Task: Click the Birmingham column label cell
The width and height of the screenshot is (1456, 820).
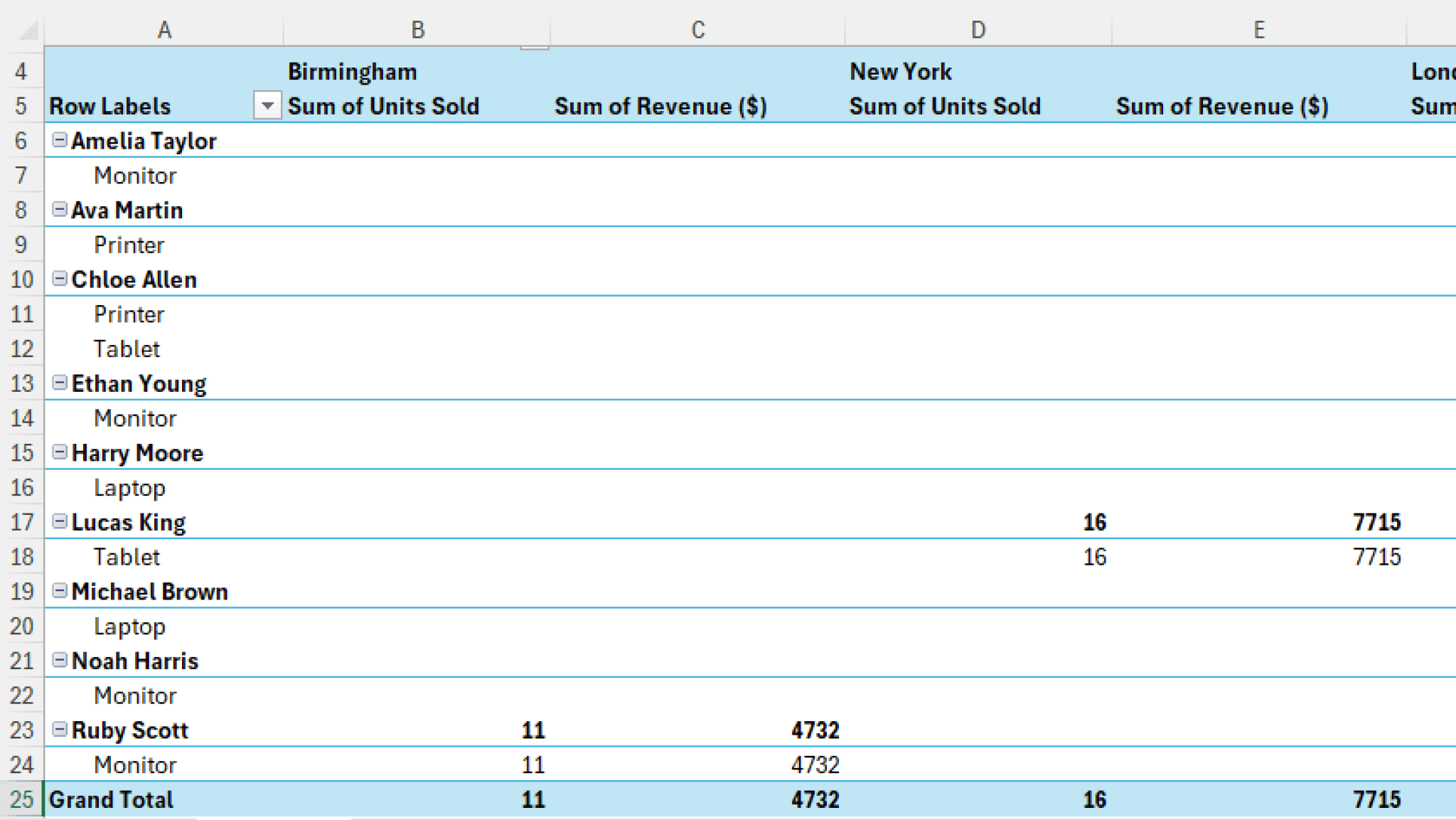Action: (x=353, y=72)
